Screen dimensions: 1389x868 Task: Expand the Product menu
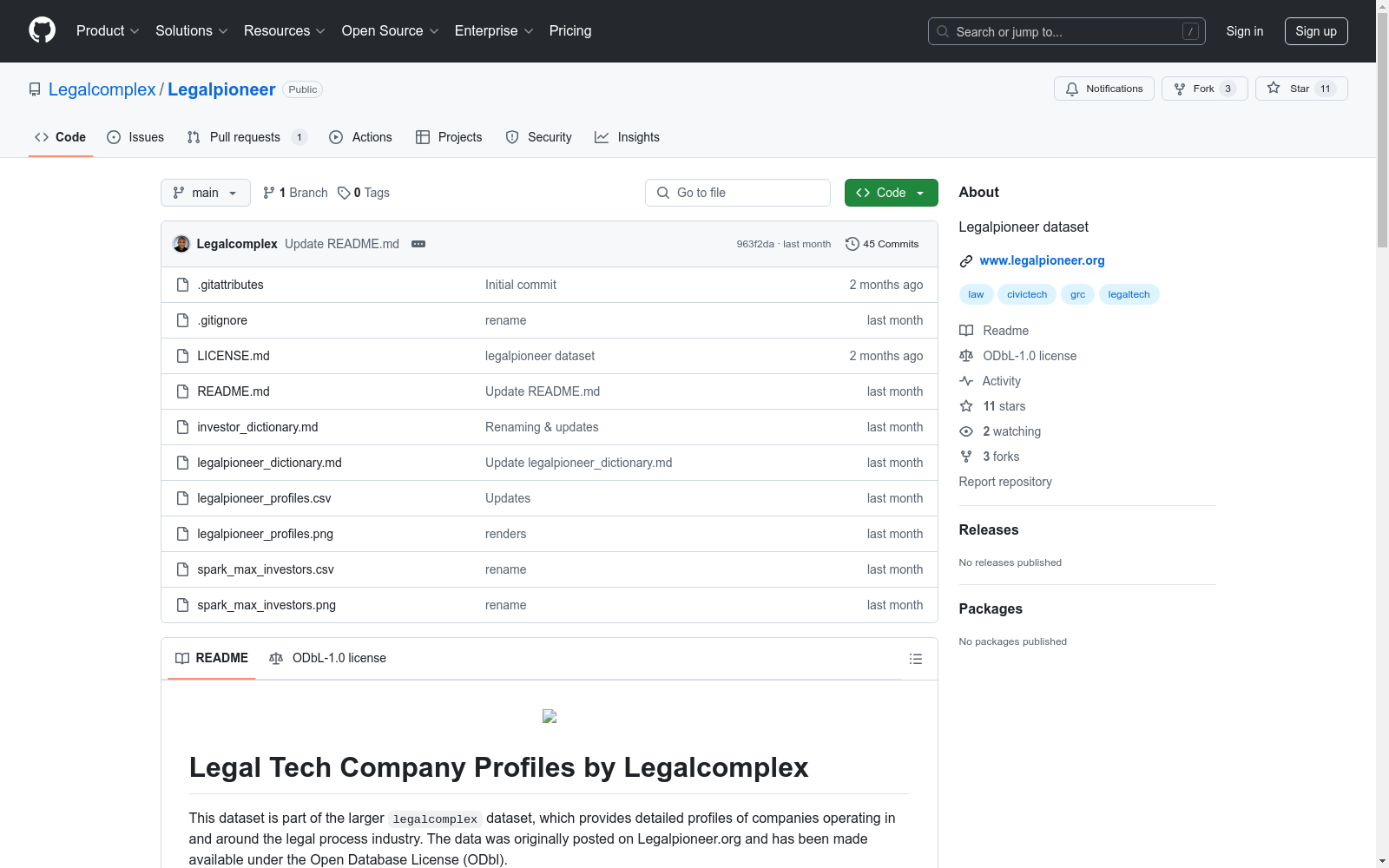click(108, 31)
